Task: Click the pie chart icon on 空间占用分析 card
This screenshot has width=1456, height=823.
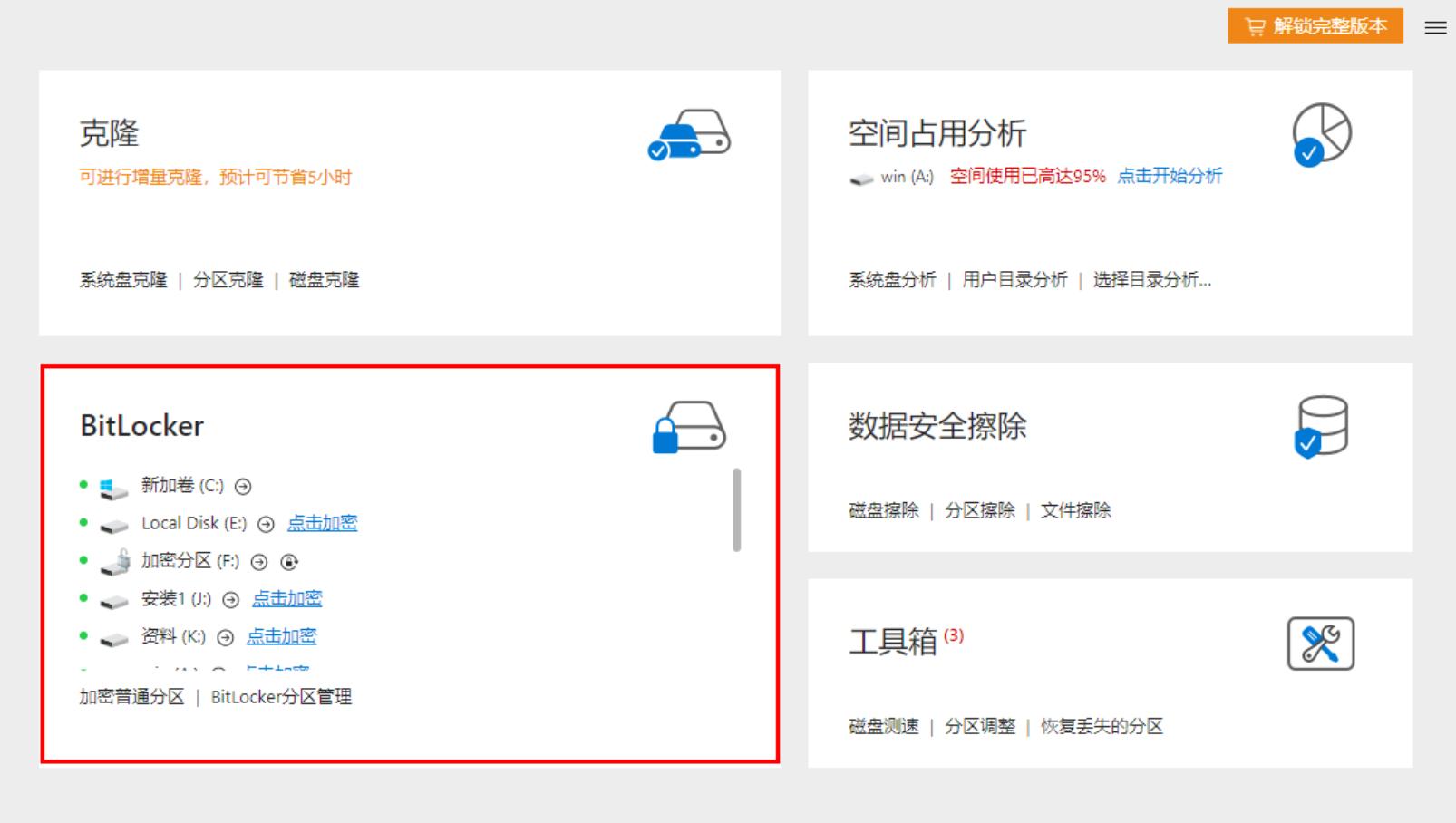Action: [x=1325, y=134]
